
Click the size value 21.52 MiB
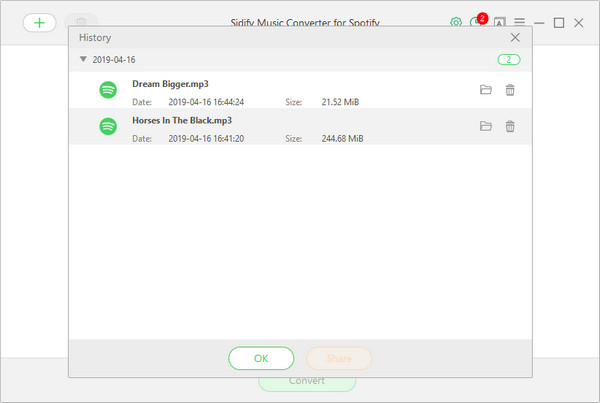point(340,102)
